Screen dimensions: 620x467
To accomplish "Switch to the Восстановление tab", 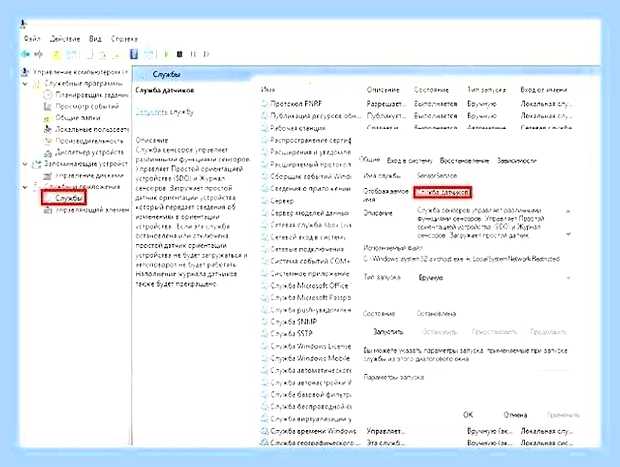I will [x=465, y=161].
